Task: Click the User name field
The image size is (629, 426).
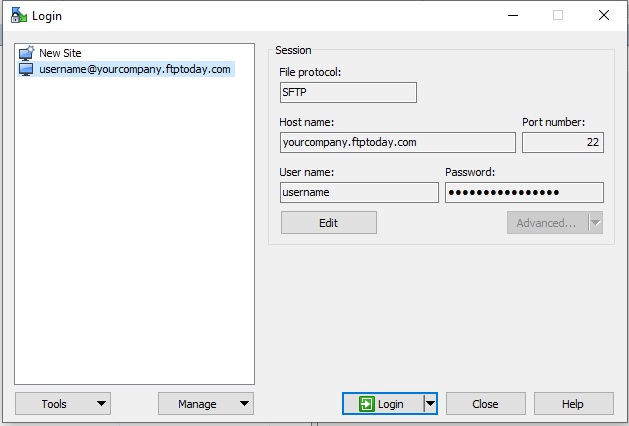Action: point(359,193)
